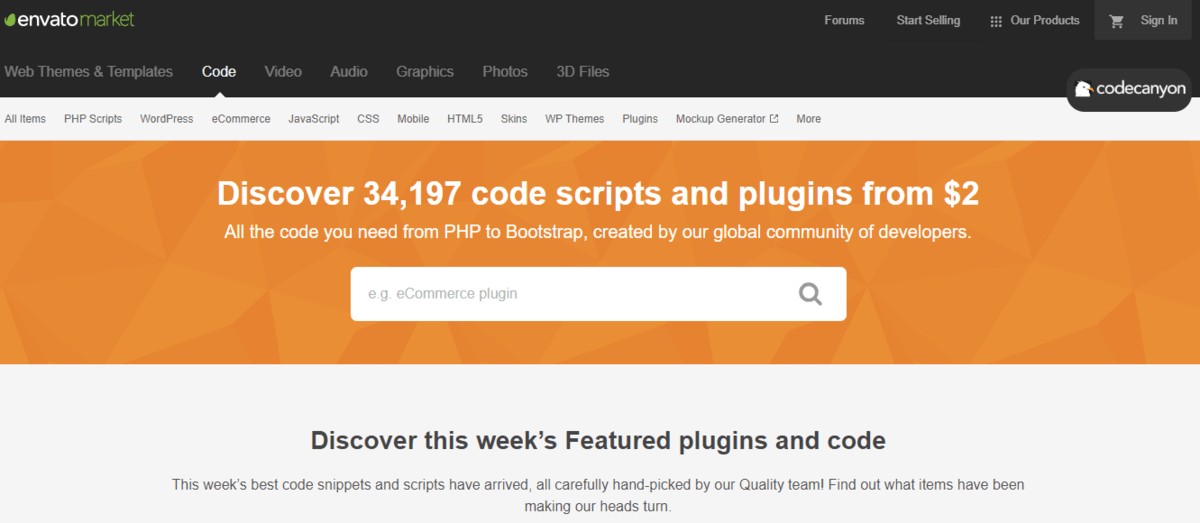Open eCommerce category
The width and height of the screenshot is (1200, 523).
click(241, 118)
